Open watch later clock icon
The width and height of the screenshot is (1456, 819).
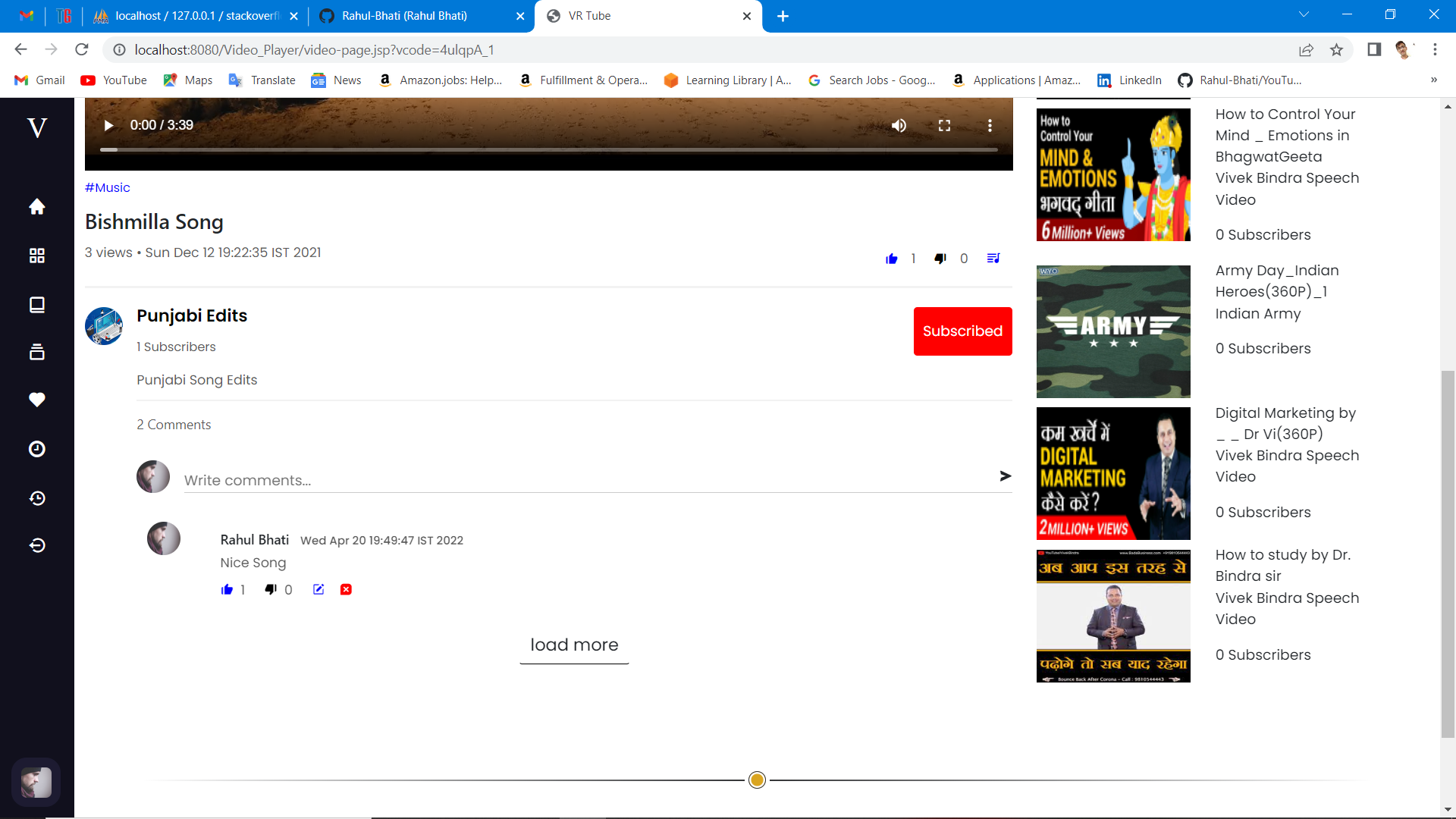36,449
